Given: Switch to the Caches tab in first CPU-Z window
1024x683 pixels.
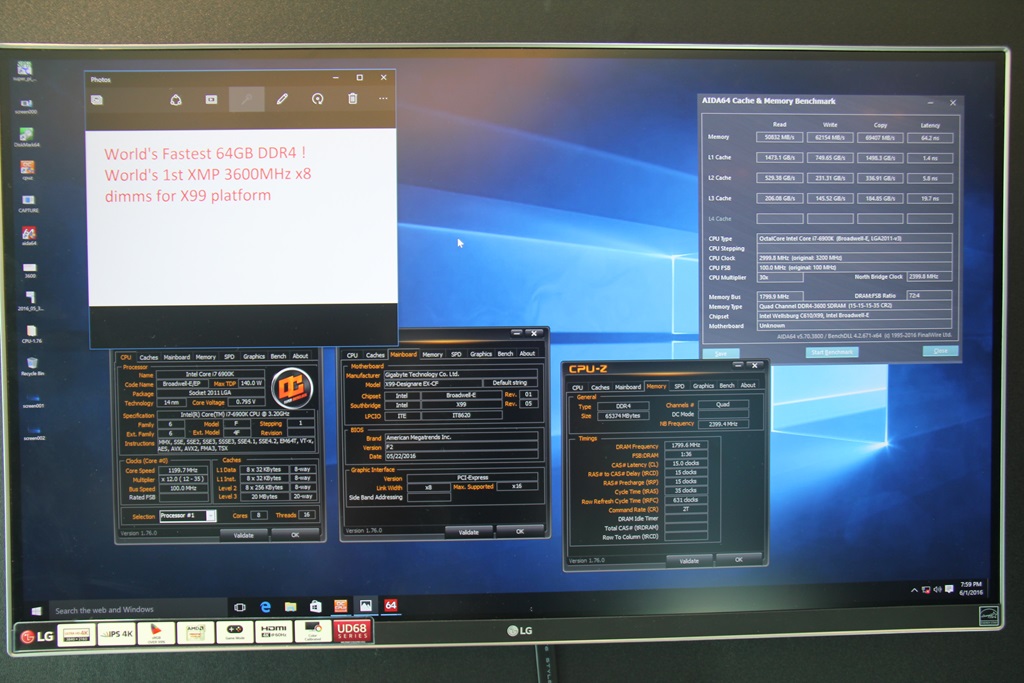Looking at the screenshot, I should tap(148, 357).
